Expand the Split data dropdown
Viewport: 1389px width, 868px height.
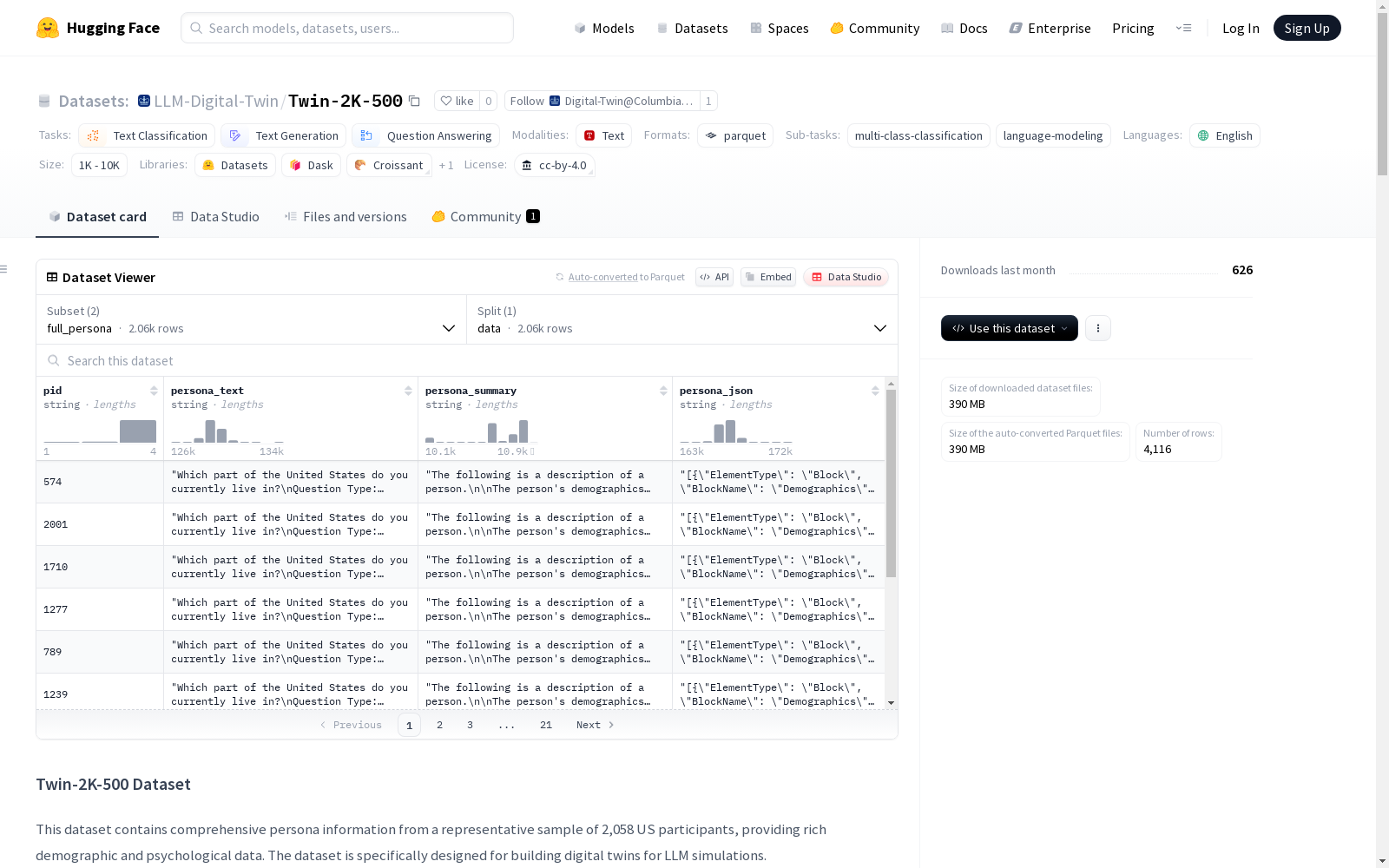coord(682,319)
